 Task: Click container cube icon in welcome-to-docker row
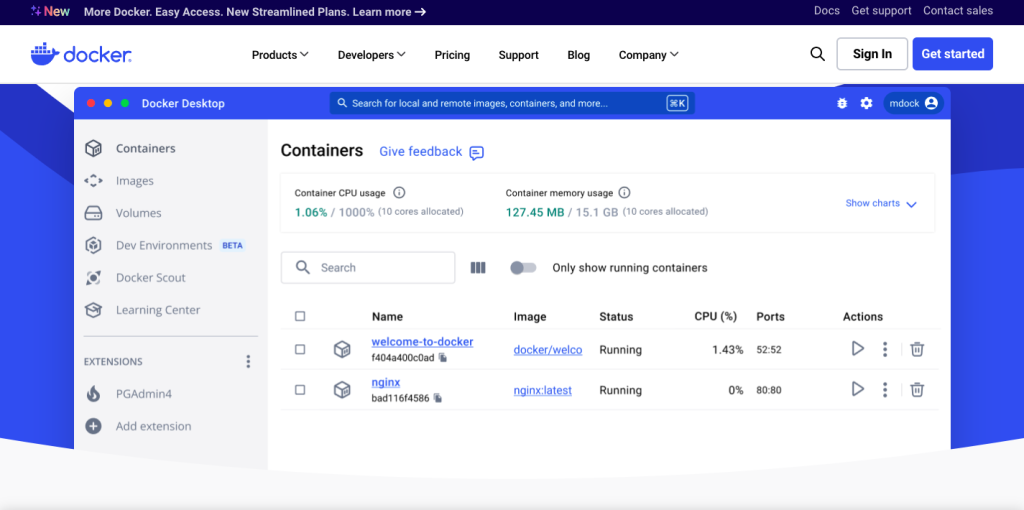click(x=342, y=349)
